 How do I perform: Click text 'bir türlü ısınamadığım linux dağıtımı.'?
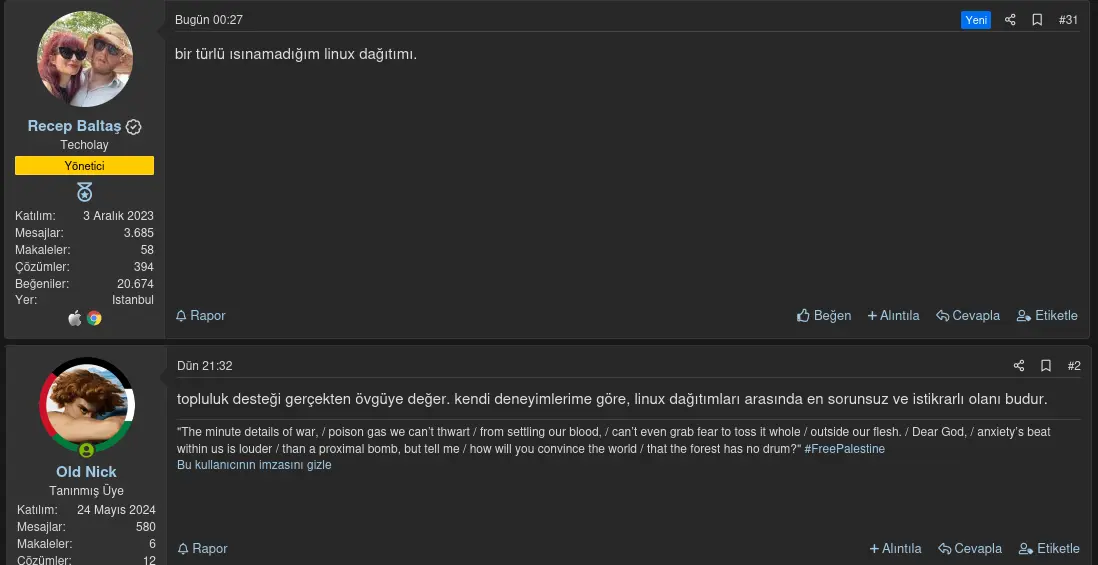296,54
